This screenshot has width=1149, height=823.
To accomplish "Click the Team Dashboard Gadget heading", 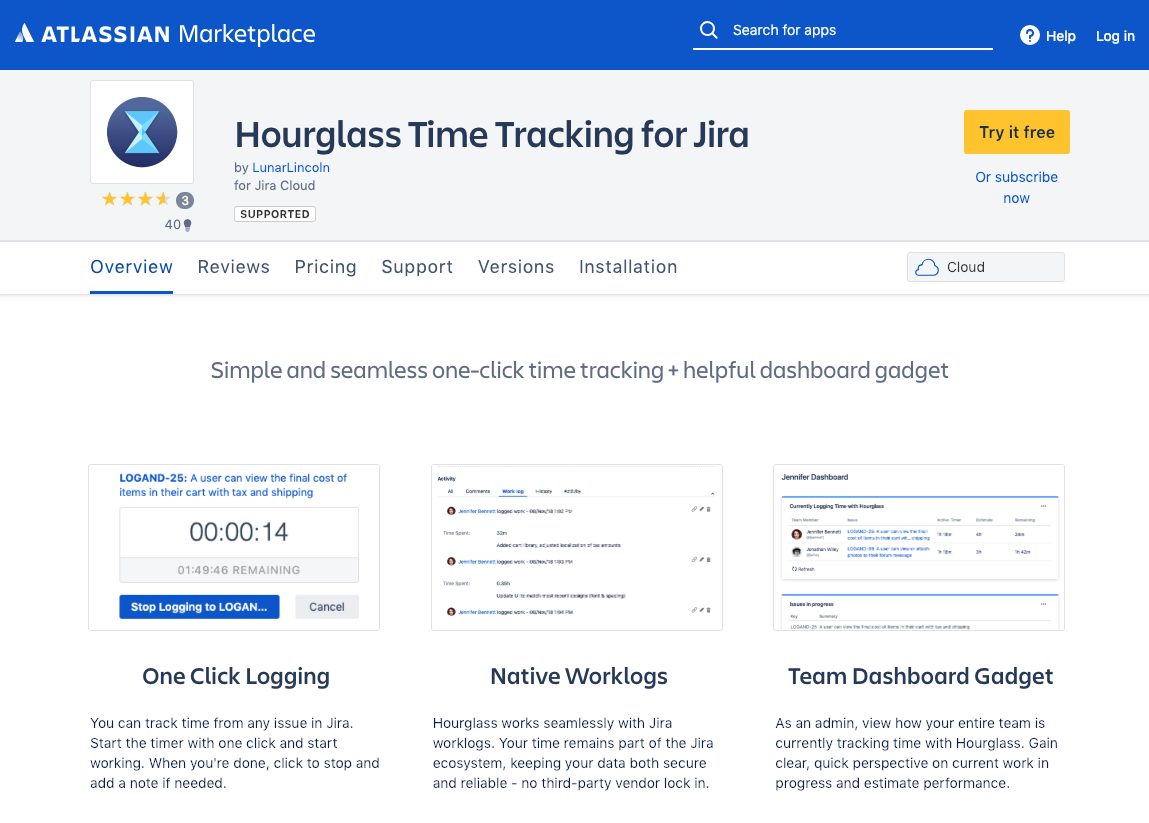I will [x=920, y=676].
